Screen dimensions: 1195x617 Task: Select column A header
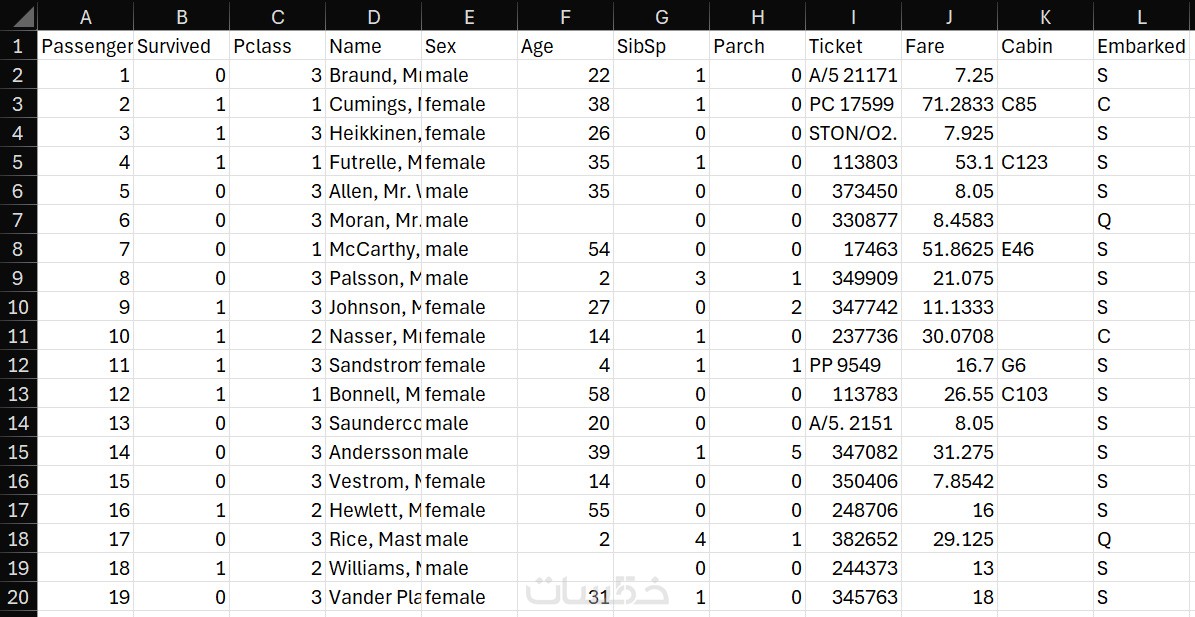(x=85, y=17)
